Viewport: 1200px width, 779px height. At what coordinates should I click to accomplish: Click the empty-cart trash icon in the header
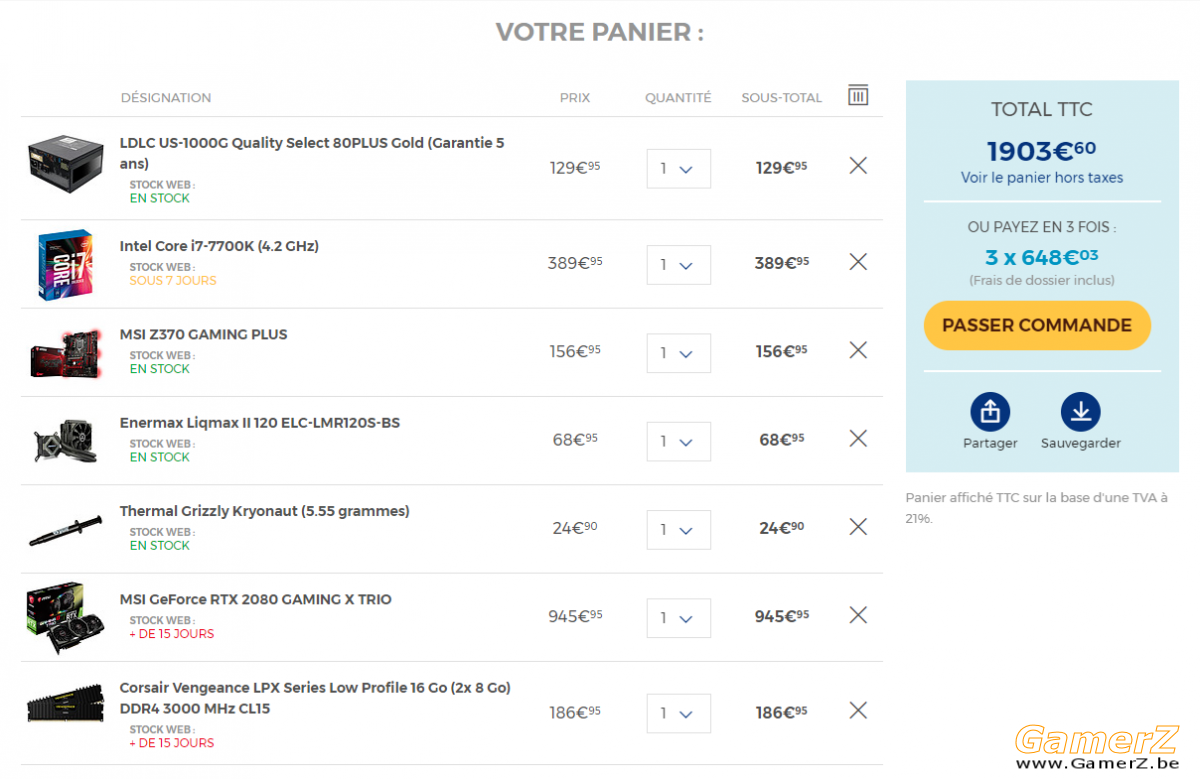[858, 95]
